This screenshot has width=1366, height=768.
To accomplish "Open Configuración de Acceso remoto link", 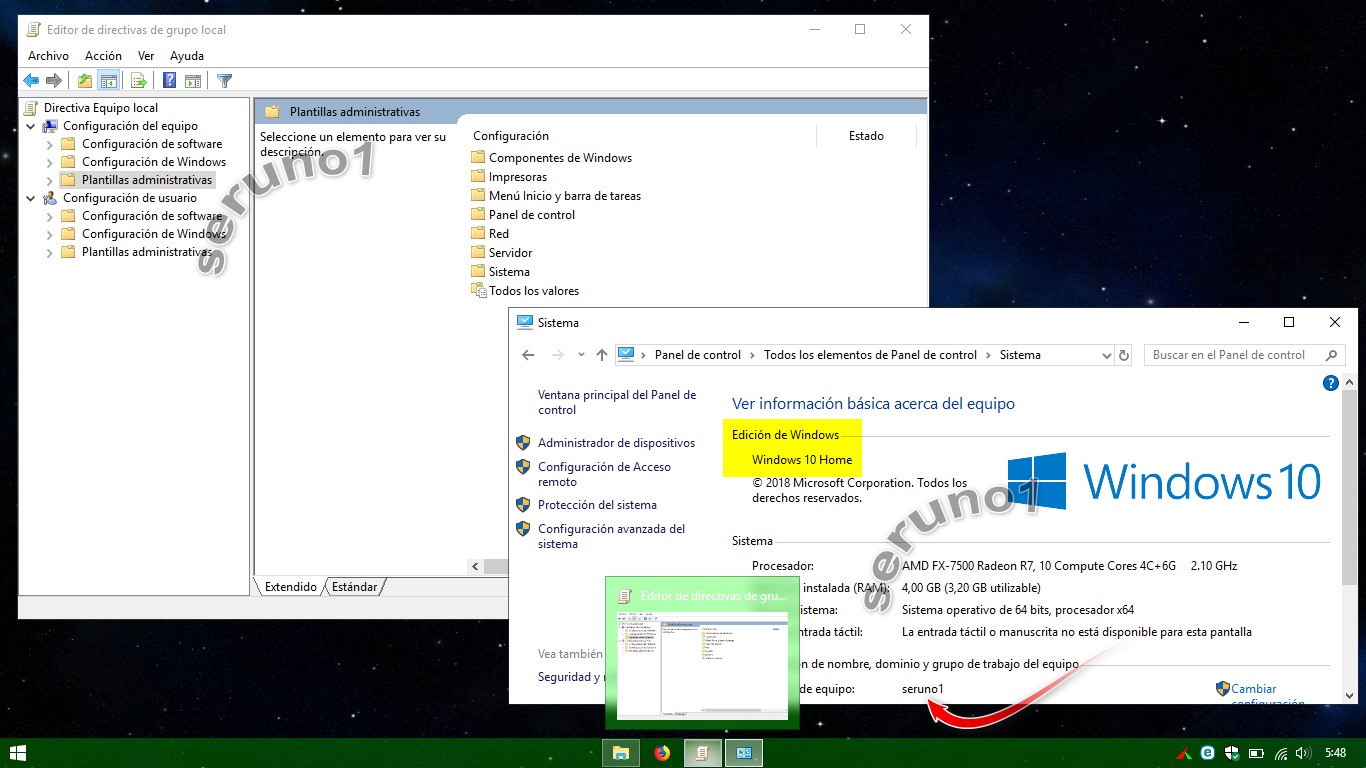I will 604,474.
